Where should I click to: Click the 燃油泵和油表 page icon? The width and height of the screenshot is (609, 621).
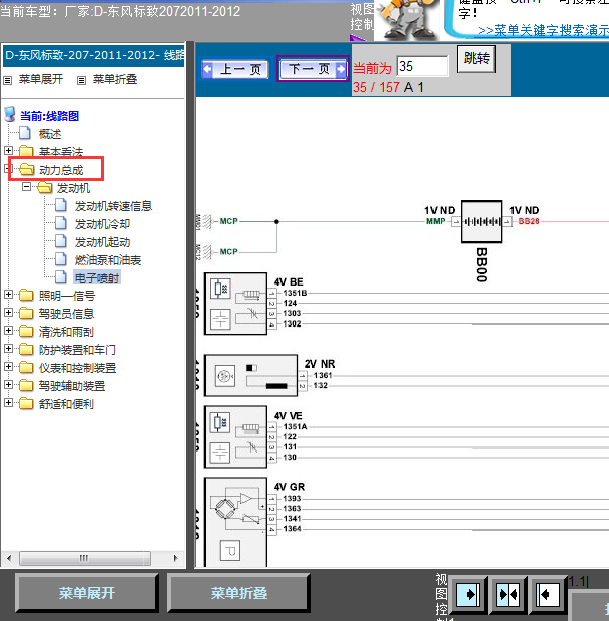point(61,259)
